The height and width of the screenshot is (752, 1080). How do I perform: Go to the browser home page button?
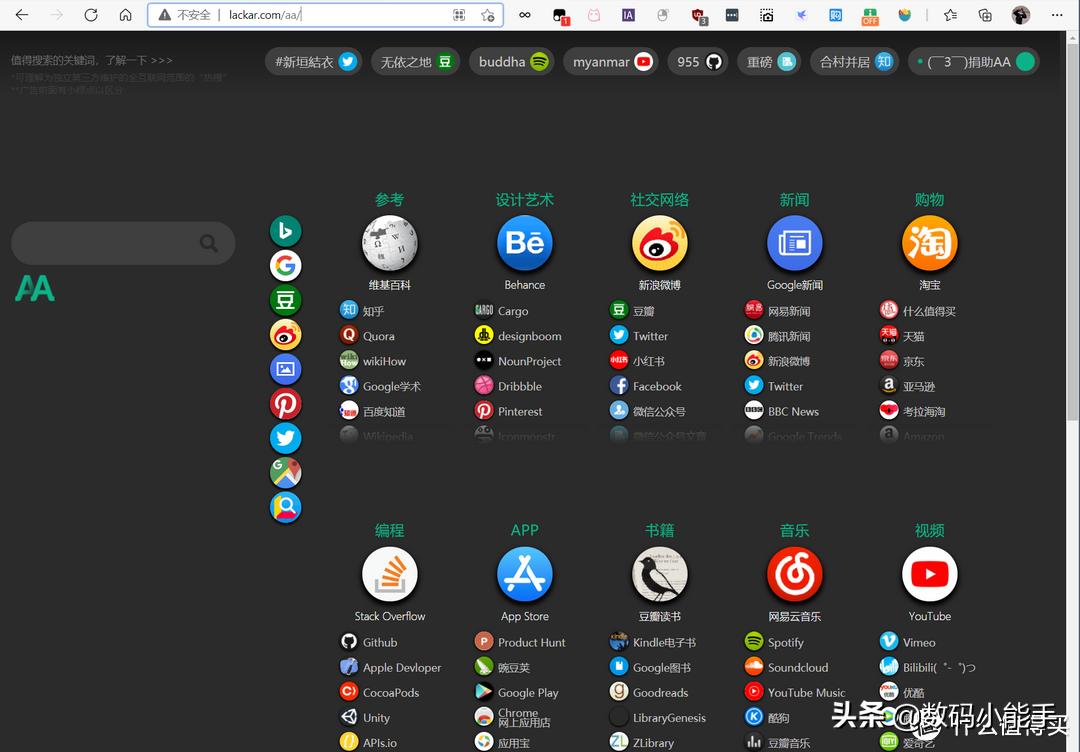click(x=125, y=14)
